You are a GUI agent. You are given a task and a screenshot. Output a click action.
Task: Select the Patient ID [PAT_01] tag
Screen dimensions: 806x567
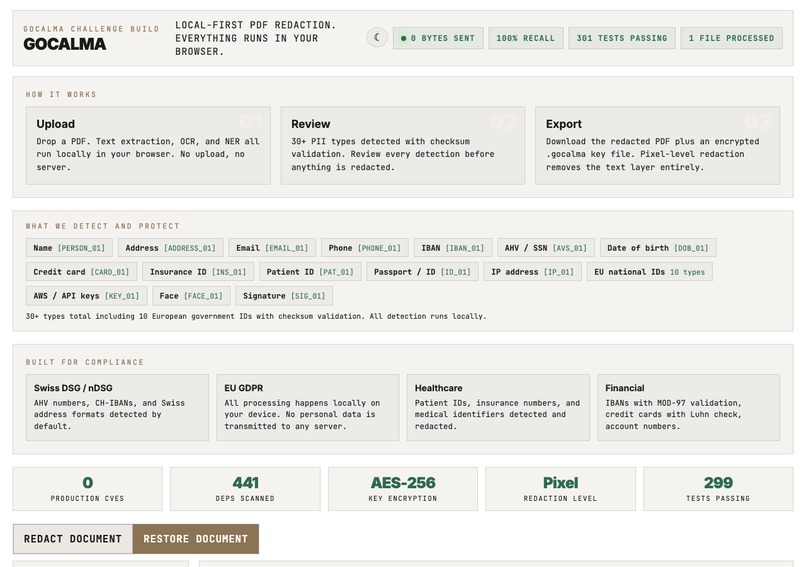click(x=310, y=272)
